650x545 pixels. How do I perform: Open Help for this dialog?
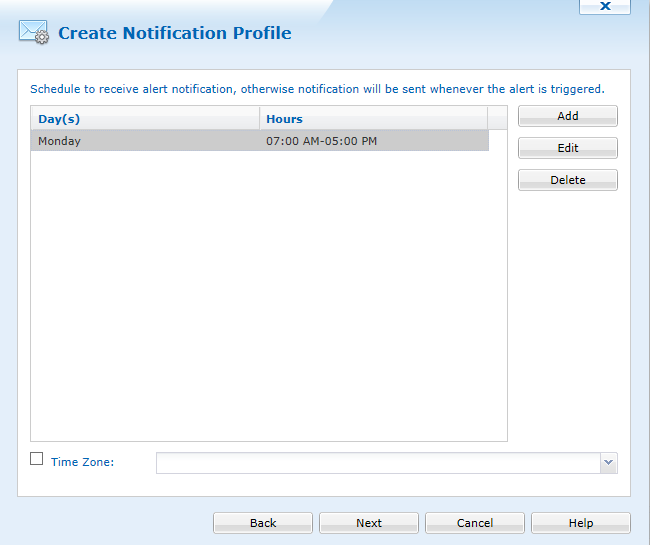[x=581, y=523]
